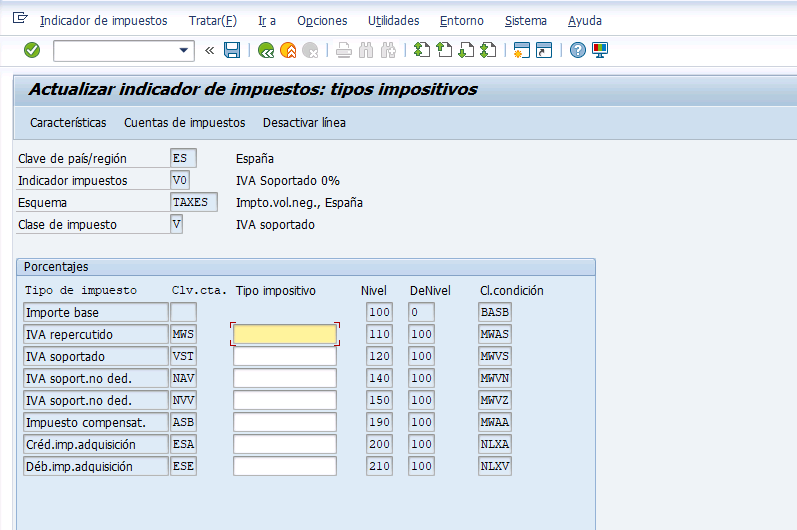Image resolution: width=797 pixels, height=530 pixels.
Task: Click the system menu icon left of Indicador de impuestos
Action: [x=20, y=18]
